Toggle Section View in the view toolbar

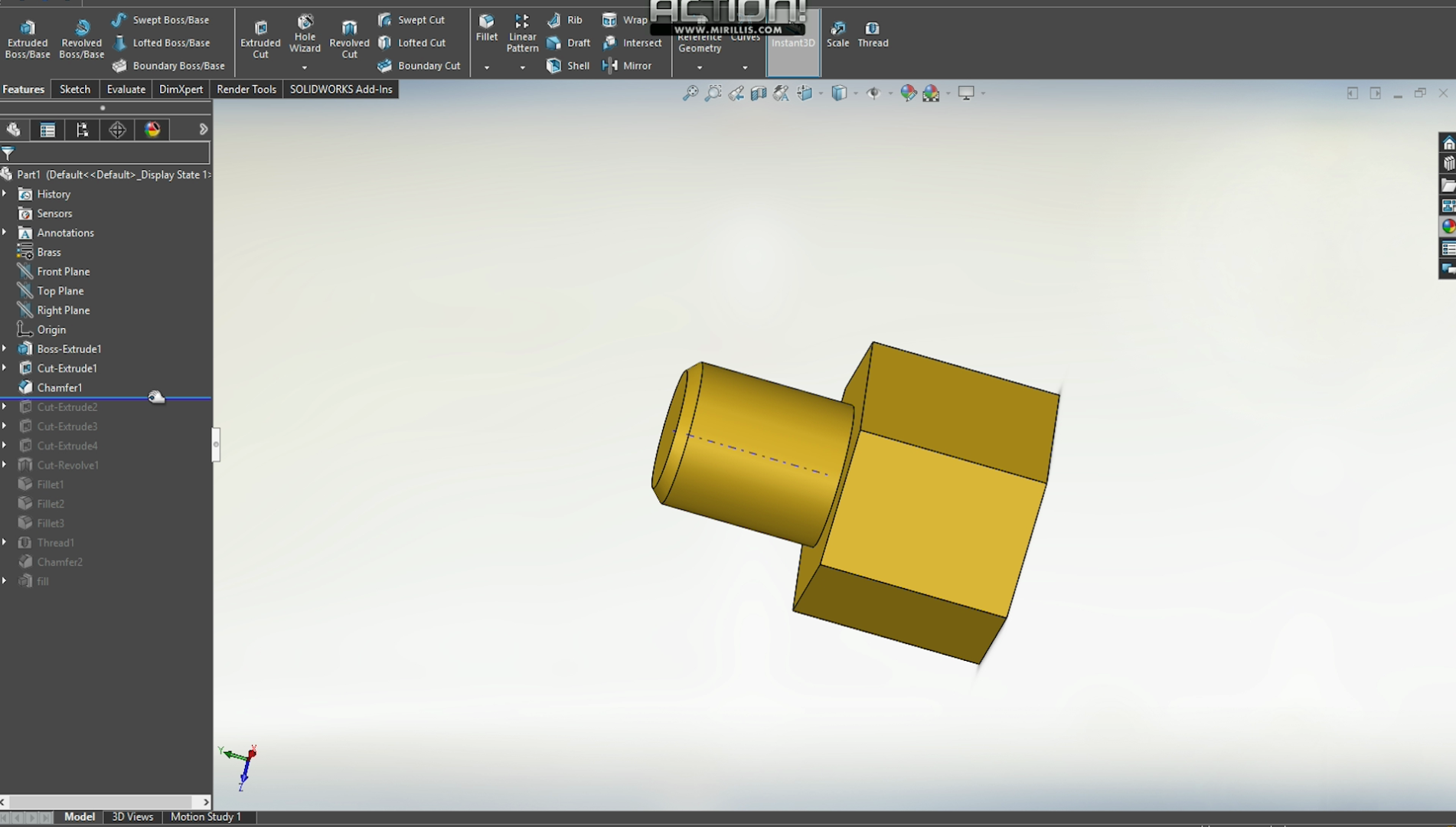coord(758,93)
